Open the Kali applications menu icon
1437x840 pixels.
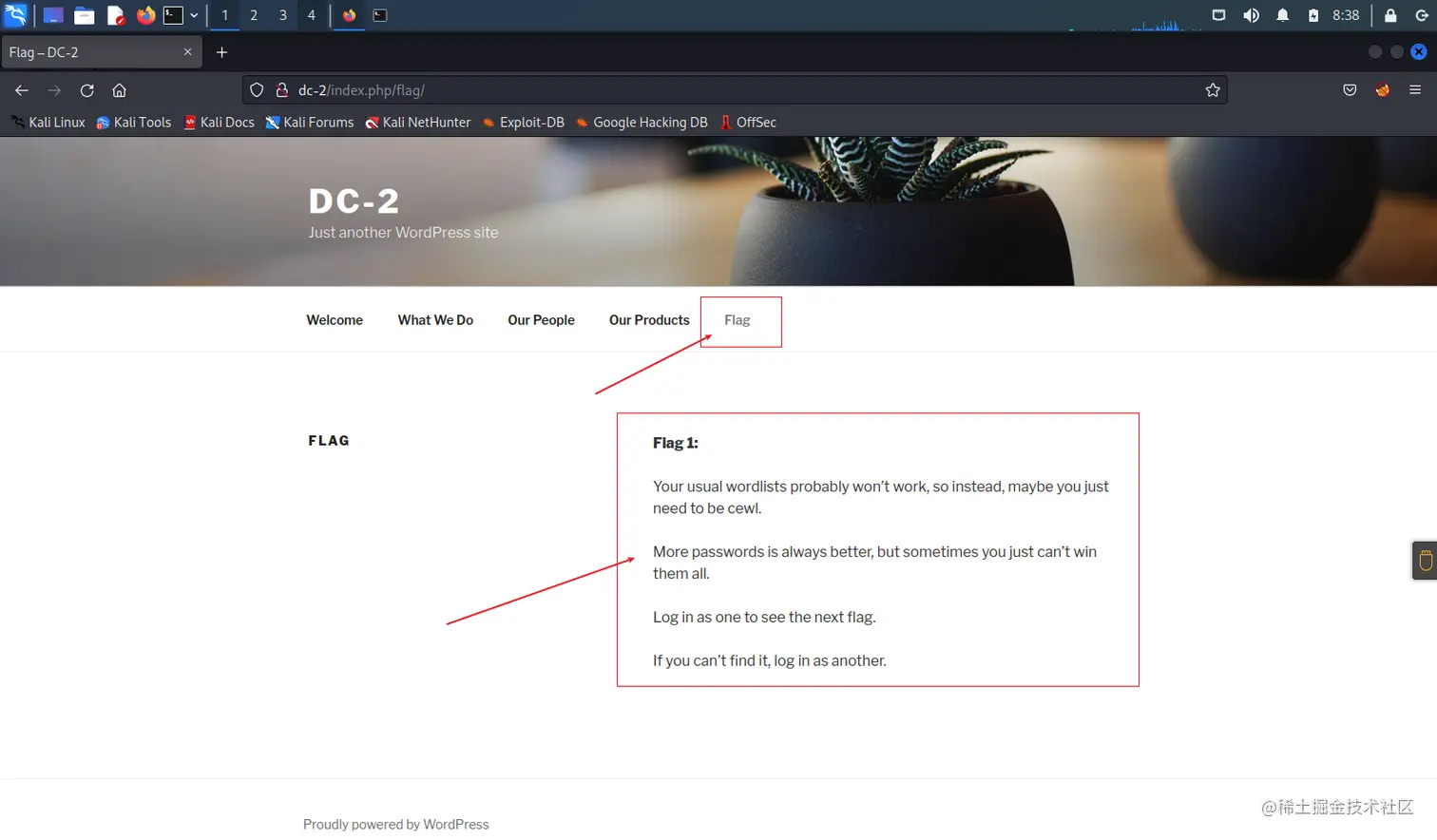(x=16, y=15)
